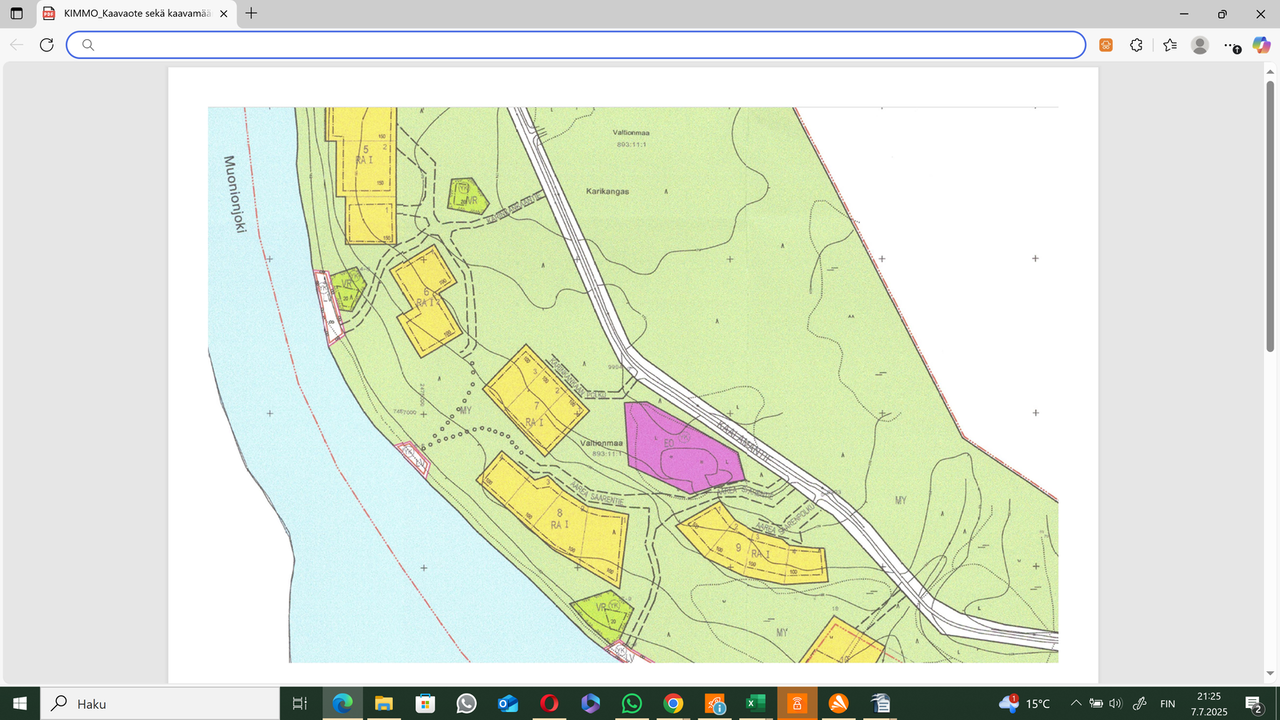Close the KIMMO_Kaavaote tab
1280x720 pixels.
click(222, 13)
